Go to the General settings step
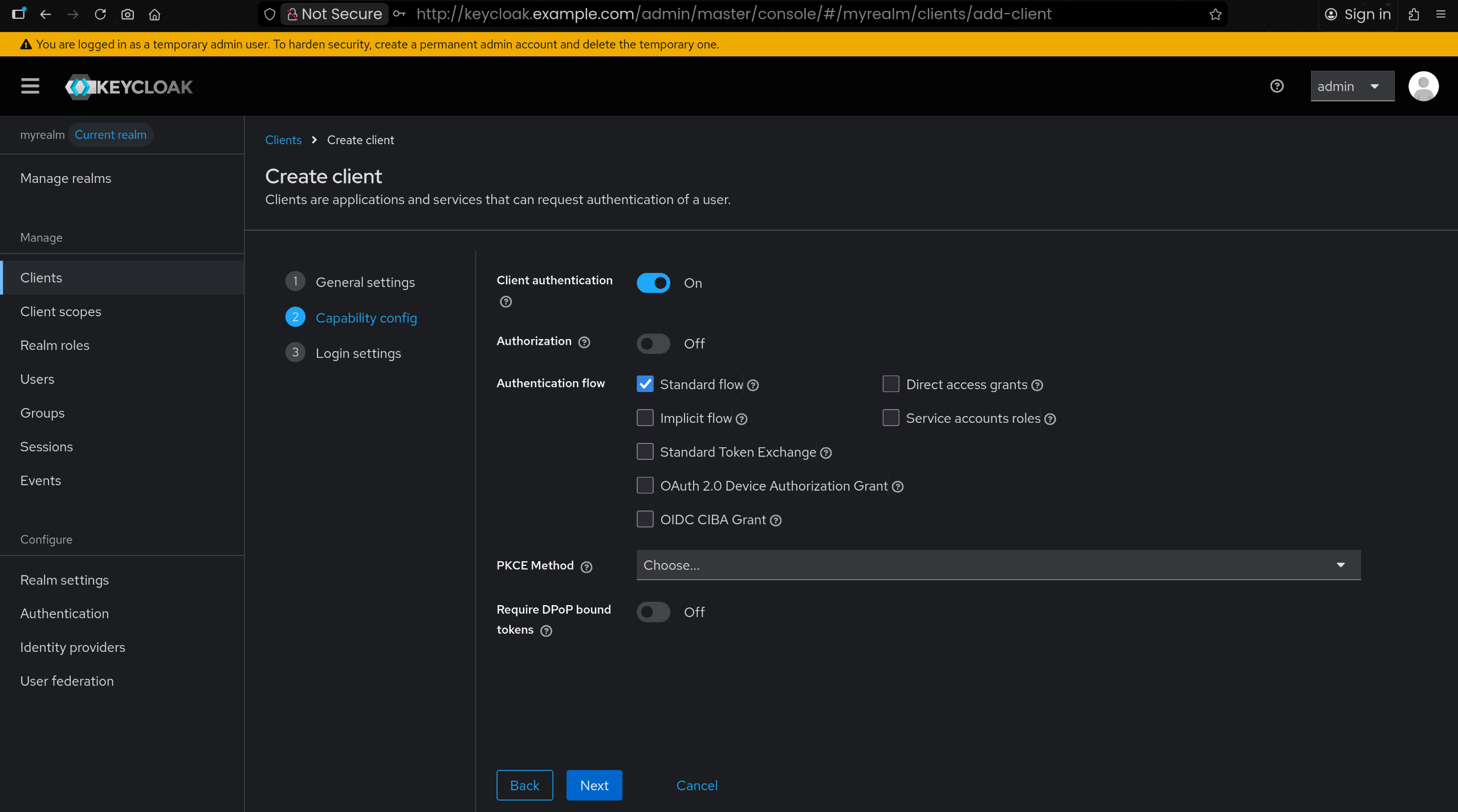The height and width of the screenshot is (812, 1458). 365,283
